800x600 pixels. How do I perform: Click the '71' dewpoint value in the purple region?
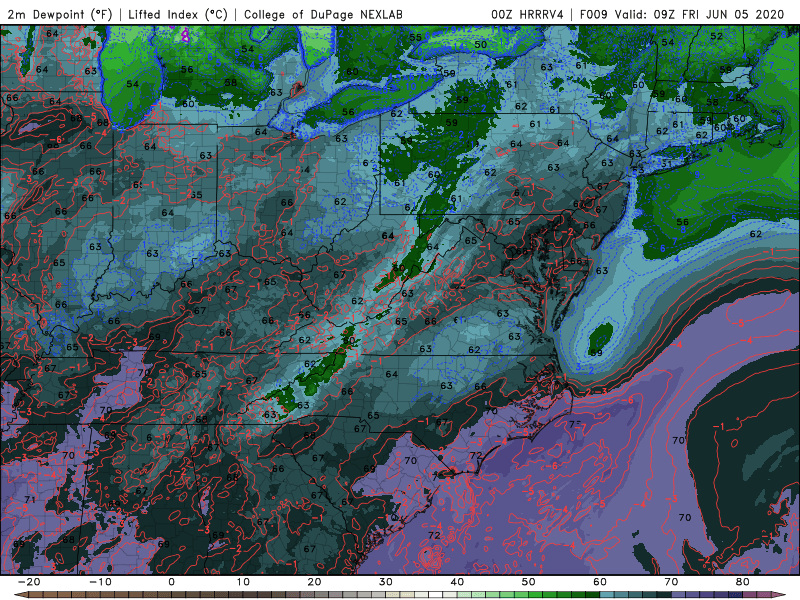pyautogui.click(x=30, y=499)
